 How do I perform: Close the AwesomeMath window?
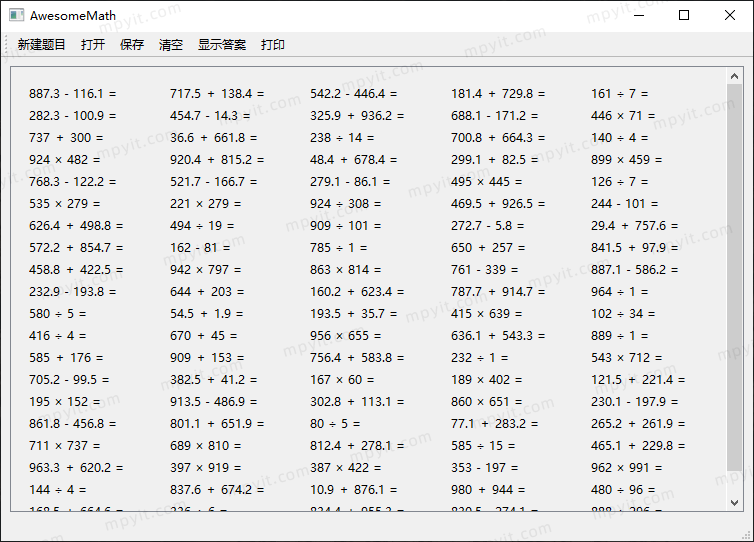tap(729, 15)
